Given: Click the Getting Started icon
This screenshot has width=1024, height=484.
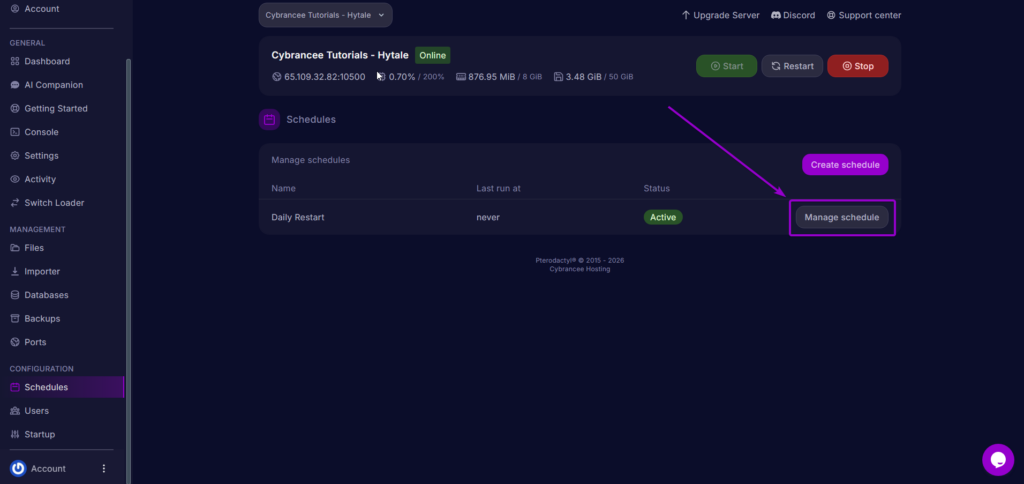Looking at the screenshot, I should (x=15, y=108).
